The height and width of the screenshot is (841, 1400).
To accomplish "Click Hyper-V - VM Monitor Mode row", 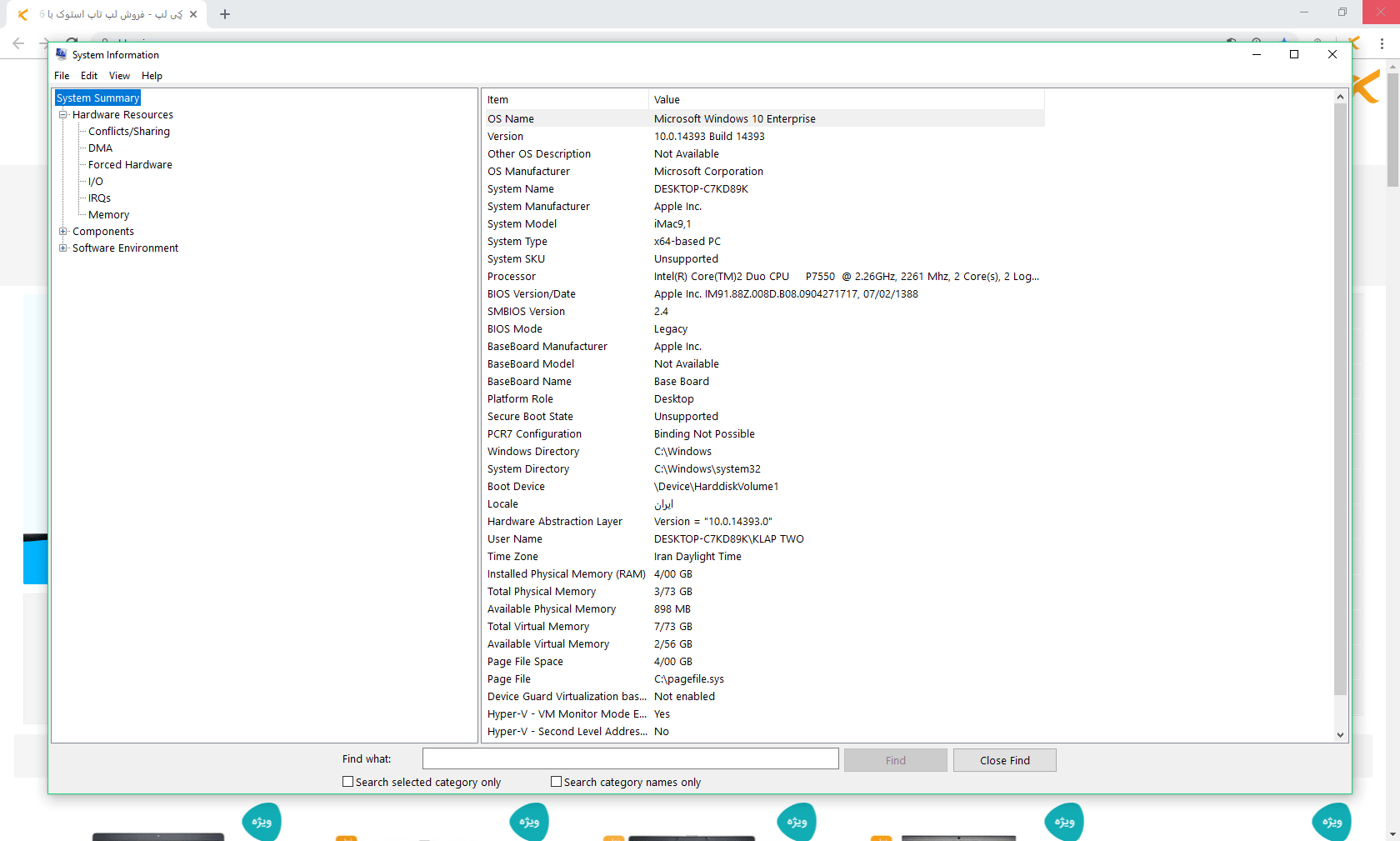I will pos(764,714).
